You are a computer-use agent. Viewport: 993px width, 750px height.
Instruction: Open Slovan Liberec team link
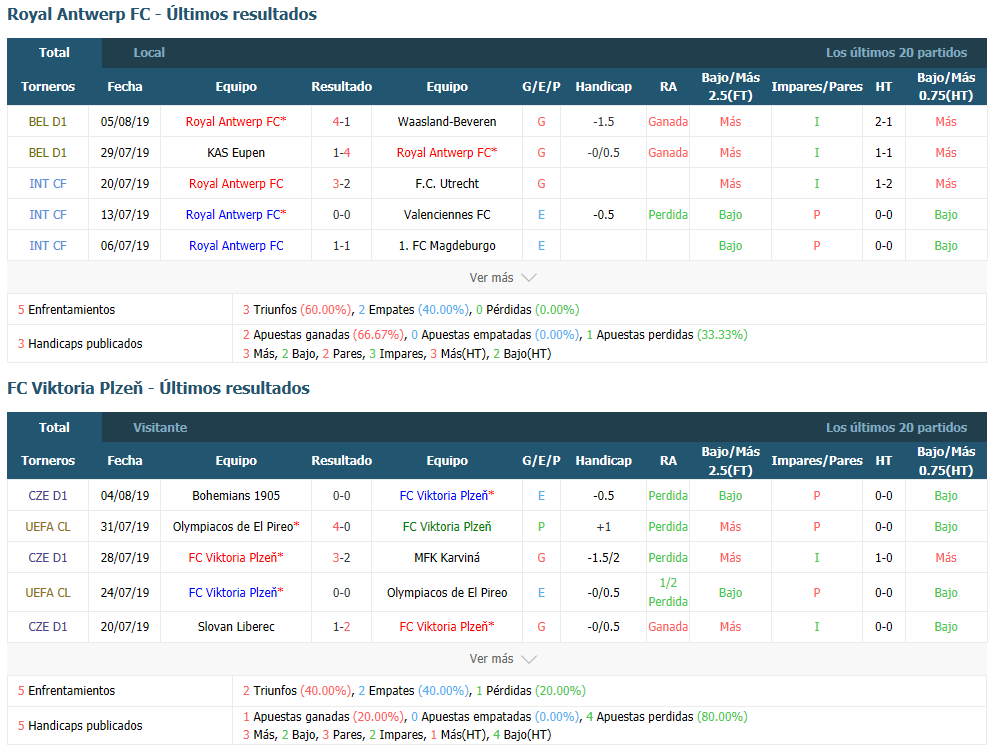point(236,626)
